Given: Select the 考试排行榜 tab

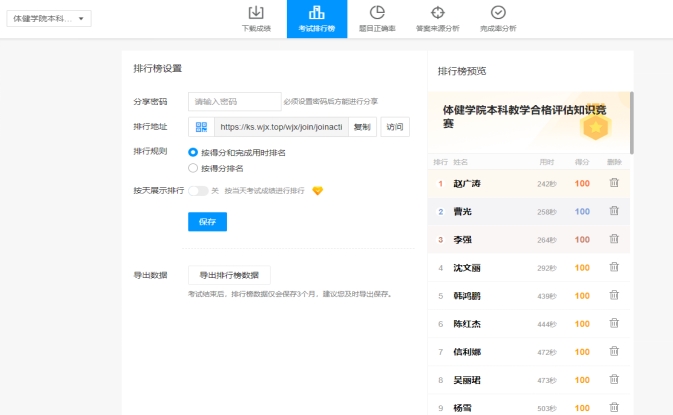Looking at the screenshot, I should [317, 19].
